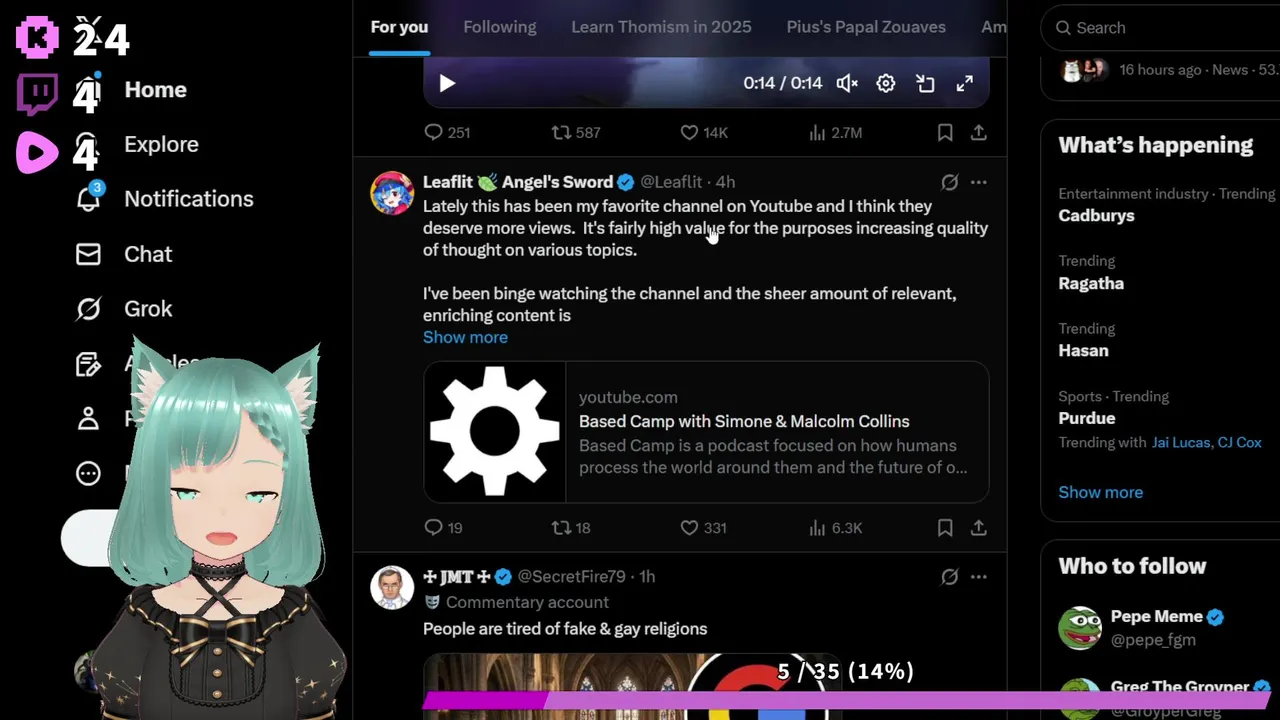Open more options on the JMT post
1280x720 pixels.
coord(979,576)
